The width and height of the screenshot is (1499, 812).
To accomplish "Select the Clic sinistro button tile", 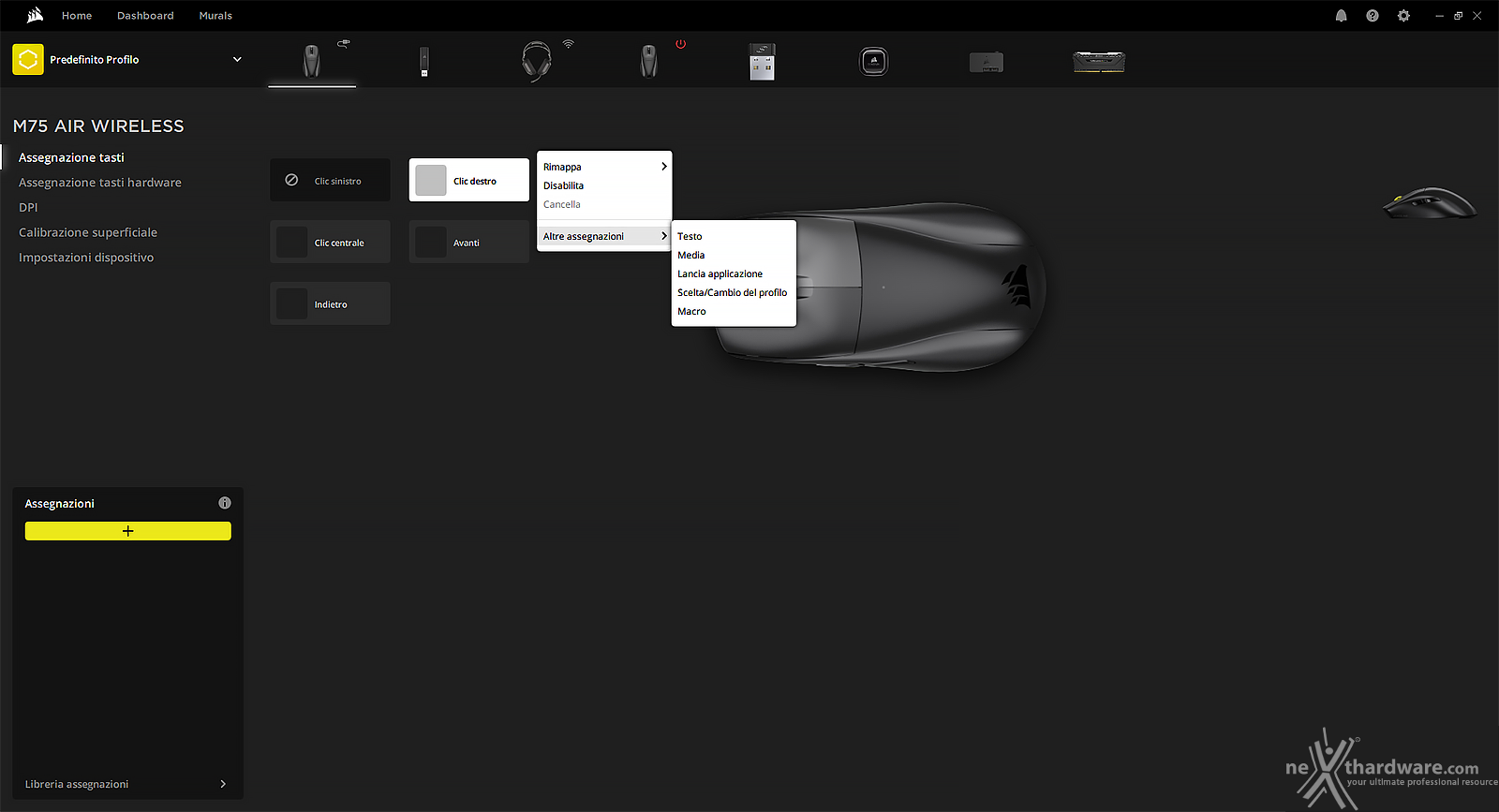I will [330, 180].
